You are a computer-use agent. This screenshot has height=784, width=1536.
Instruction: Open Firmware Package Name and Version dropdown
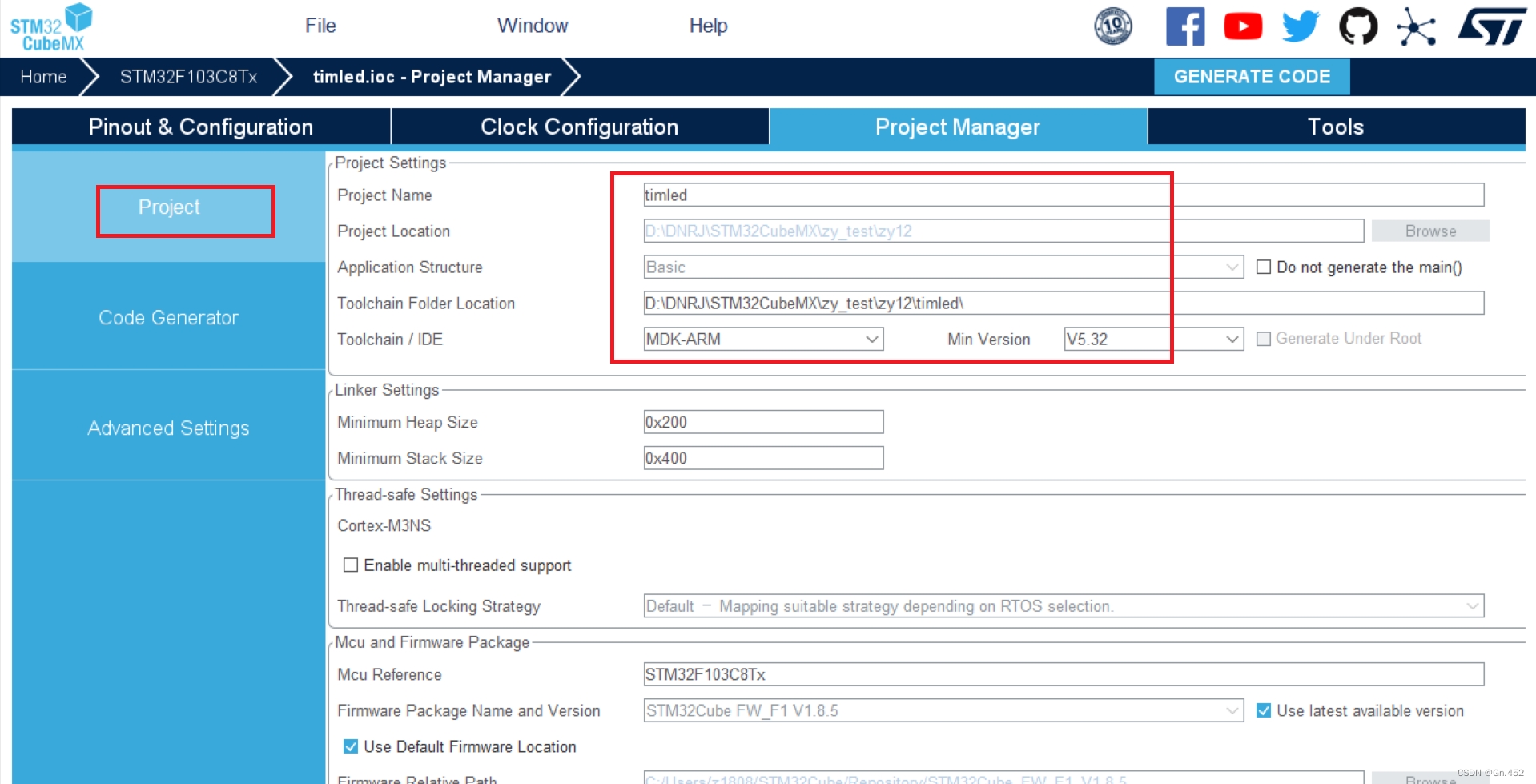pyautogui.click(x=943, y=710)
